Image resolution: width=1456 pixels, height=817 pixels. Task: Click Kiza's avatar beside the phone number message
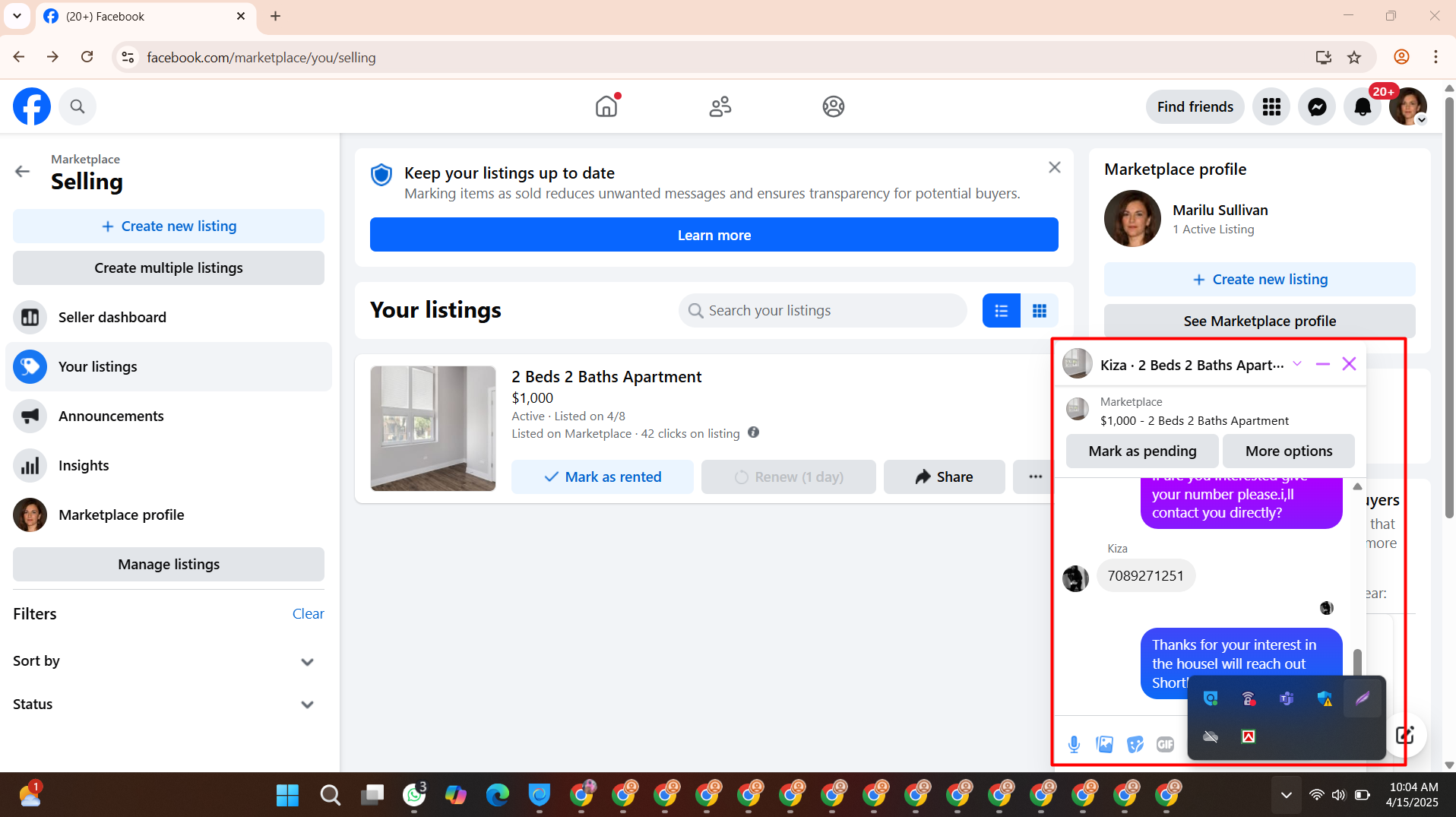(x=1075, y=578)
